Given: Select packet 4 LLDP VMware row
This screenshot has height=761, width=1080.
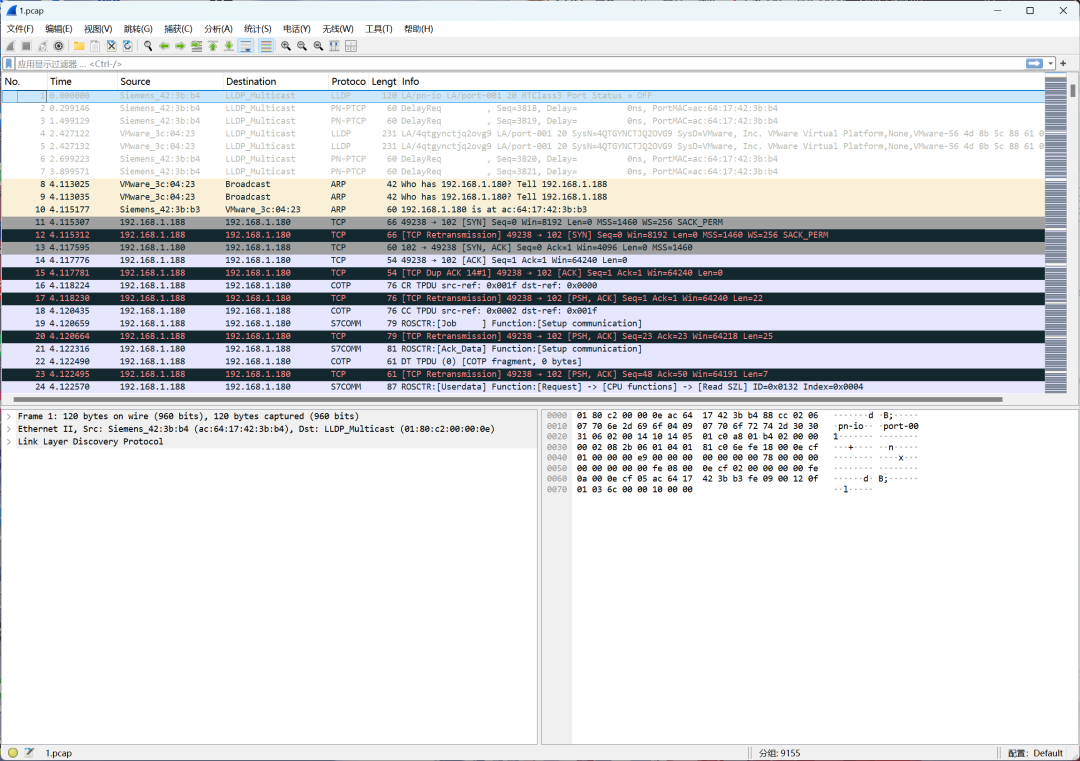Looking at the screenshot, I should (523, 134).
